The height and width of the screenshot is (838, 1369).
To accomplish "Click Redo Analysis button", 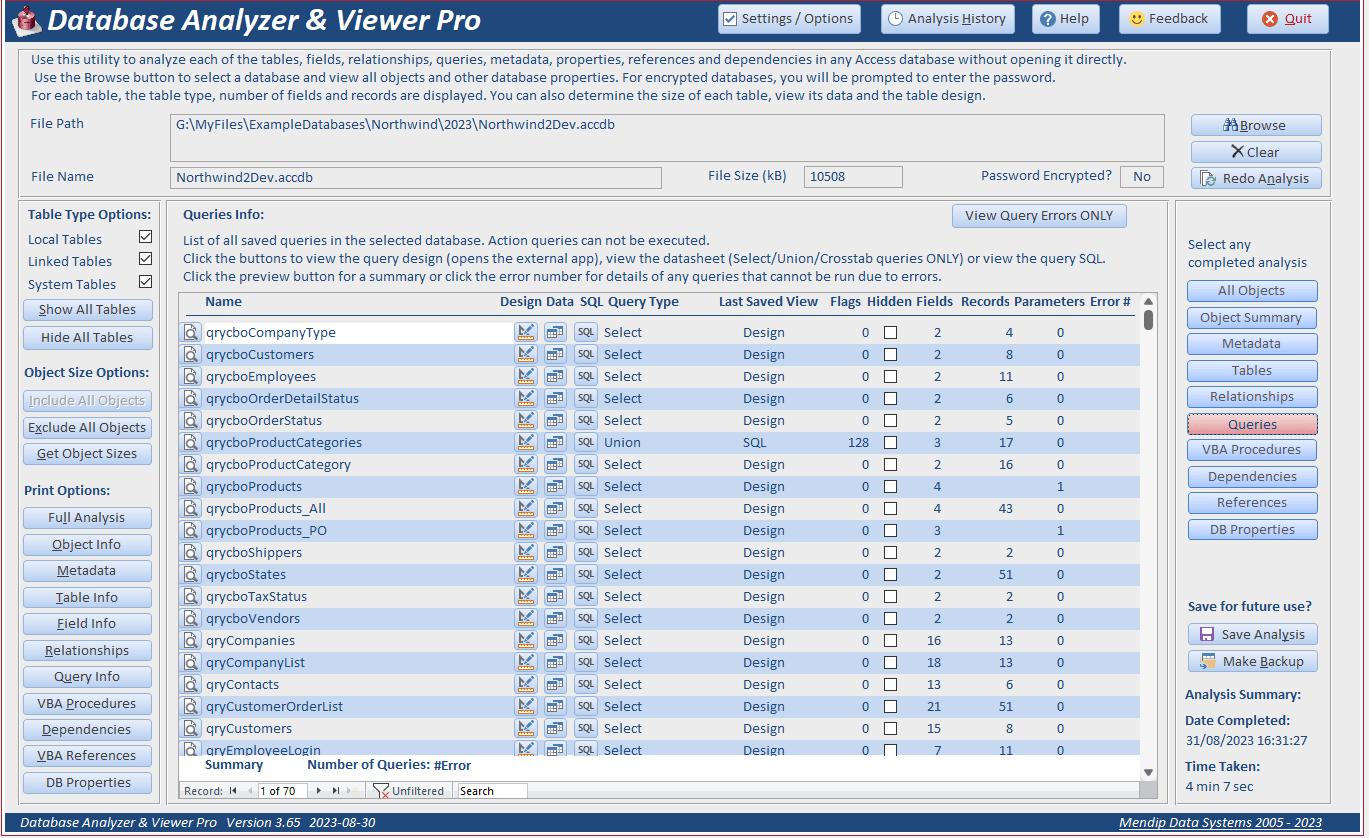I will coord(1256,179).
